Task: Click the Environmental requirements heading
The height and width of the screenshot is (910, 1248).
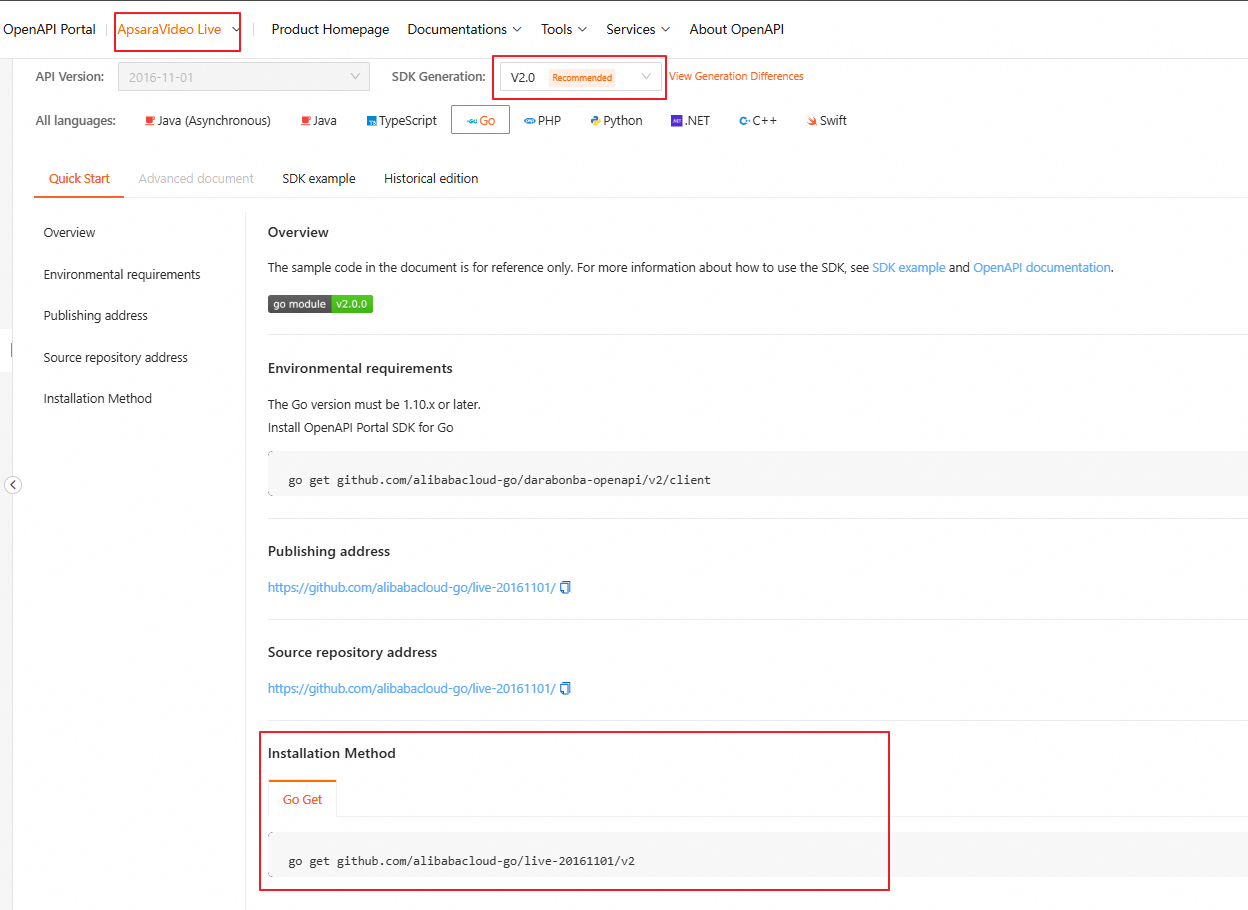Action: click(360, 368)
